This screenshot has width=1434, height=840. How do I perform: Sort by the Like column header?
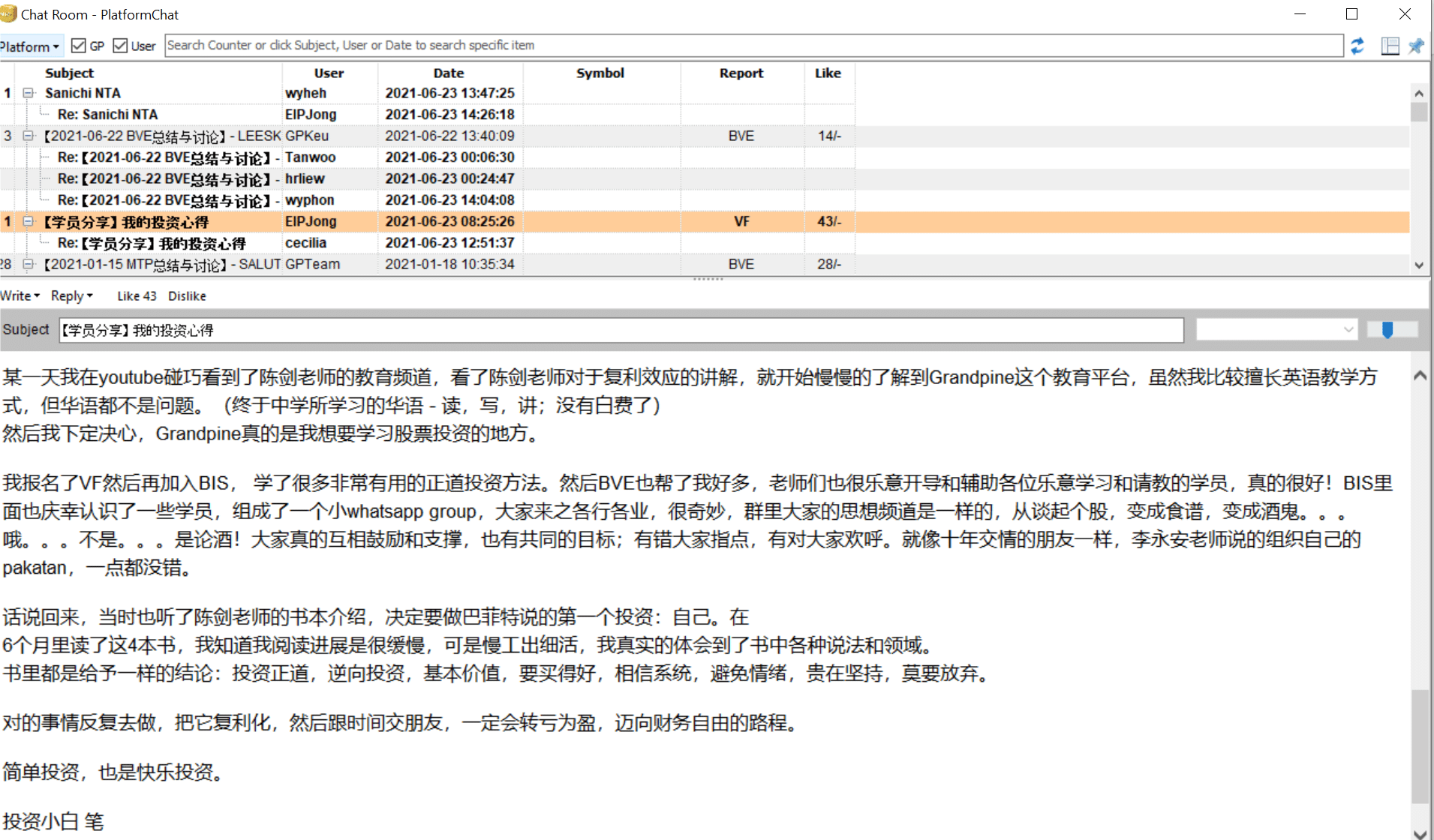tap(828, 73)
